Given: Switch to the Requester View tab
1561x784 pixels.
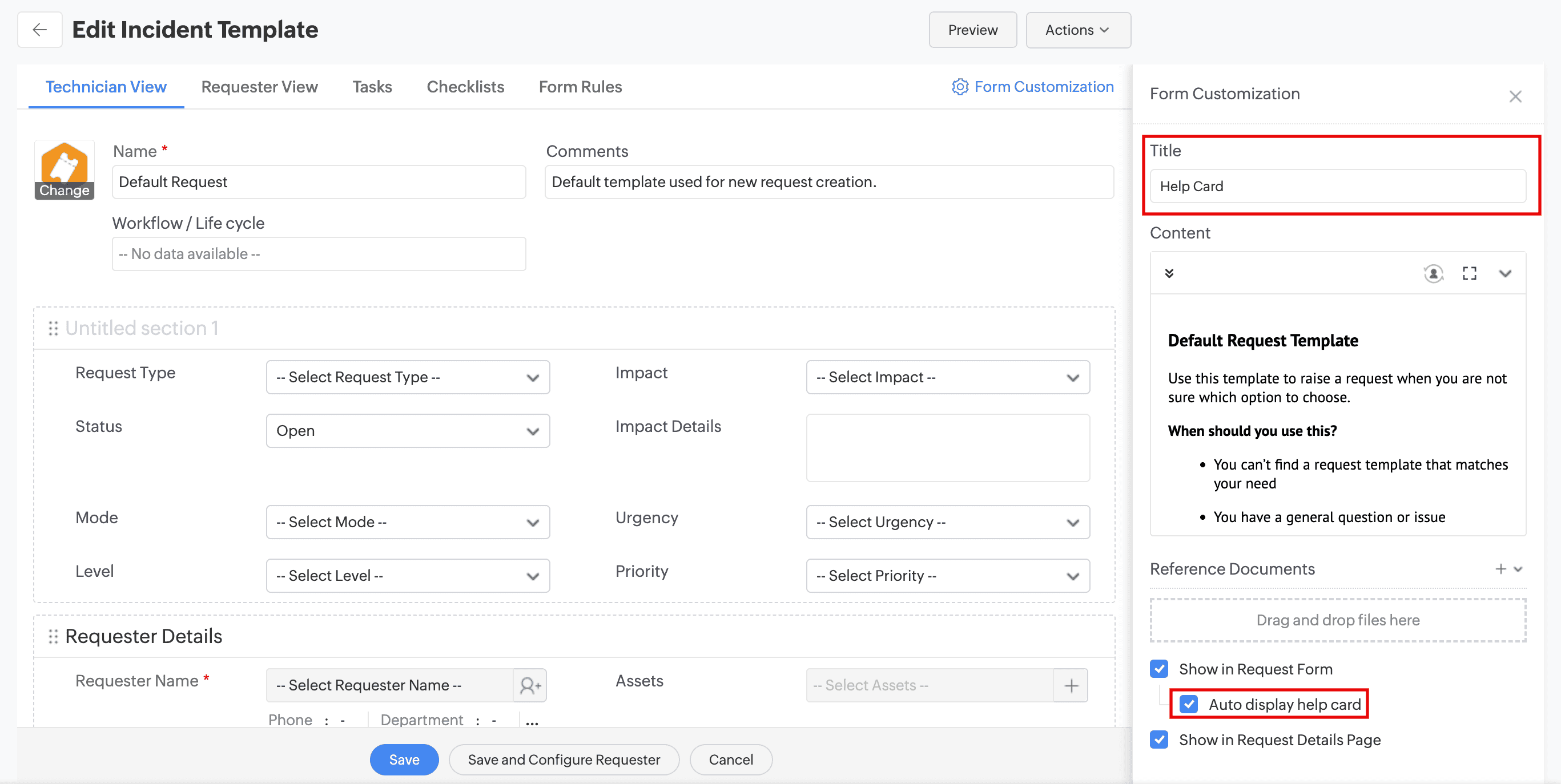Looking at the screenshot, I should coord(259,87).
